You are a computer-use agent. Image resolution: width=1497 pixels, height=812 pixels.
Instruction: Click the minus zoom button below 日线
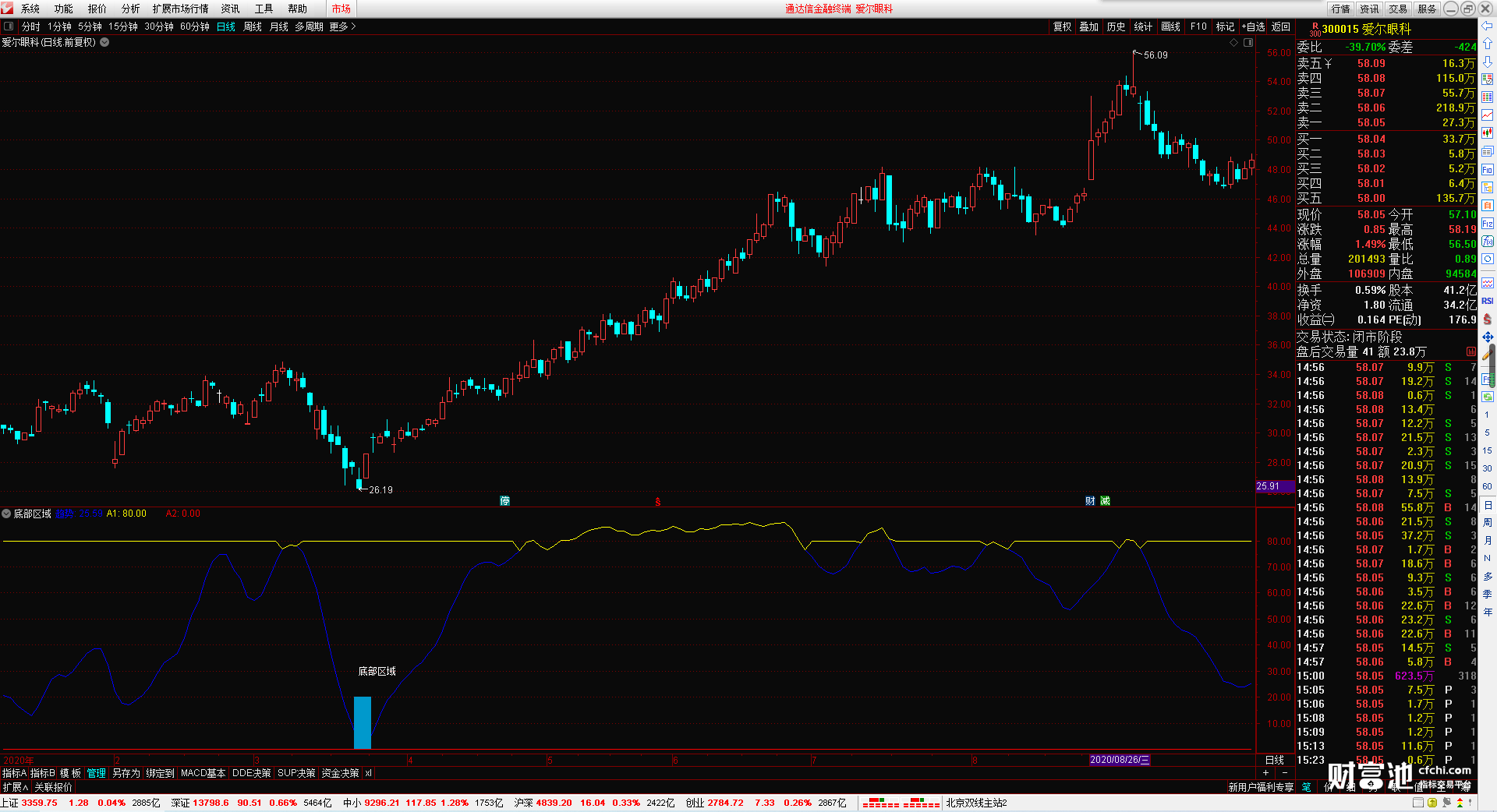(x=1285, y=772)
